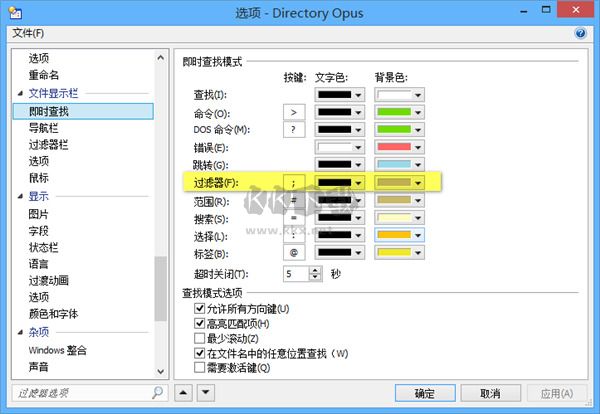Open 查找(I) background color dropdown
The height and width of the screenshot is (414, 600).
[x=399, y=95]
